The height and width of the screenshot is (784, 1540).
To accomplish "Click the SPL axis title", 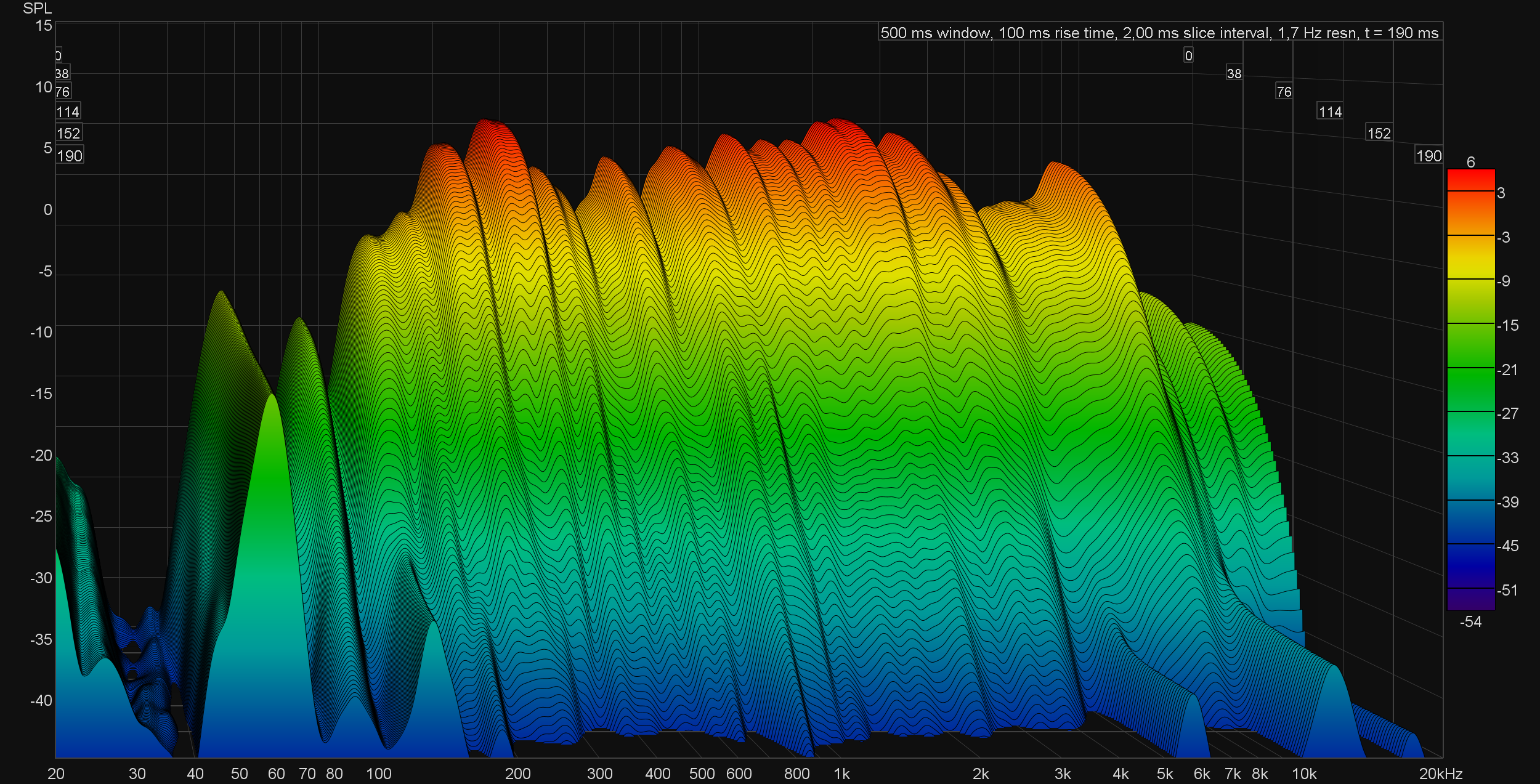I will (x=37, y=8).
